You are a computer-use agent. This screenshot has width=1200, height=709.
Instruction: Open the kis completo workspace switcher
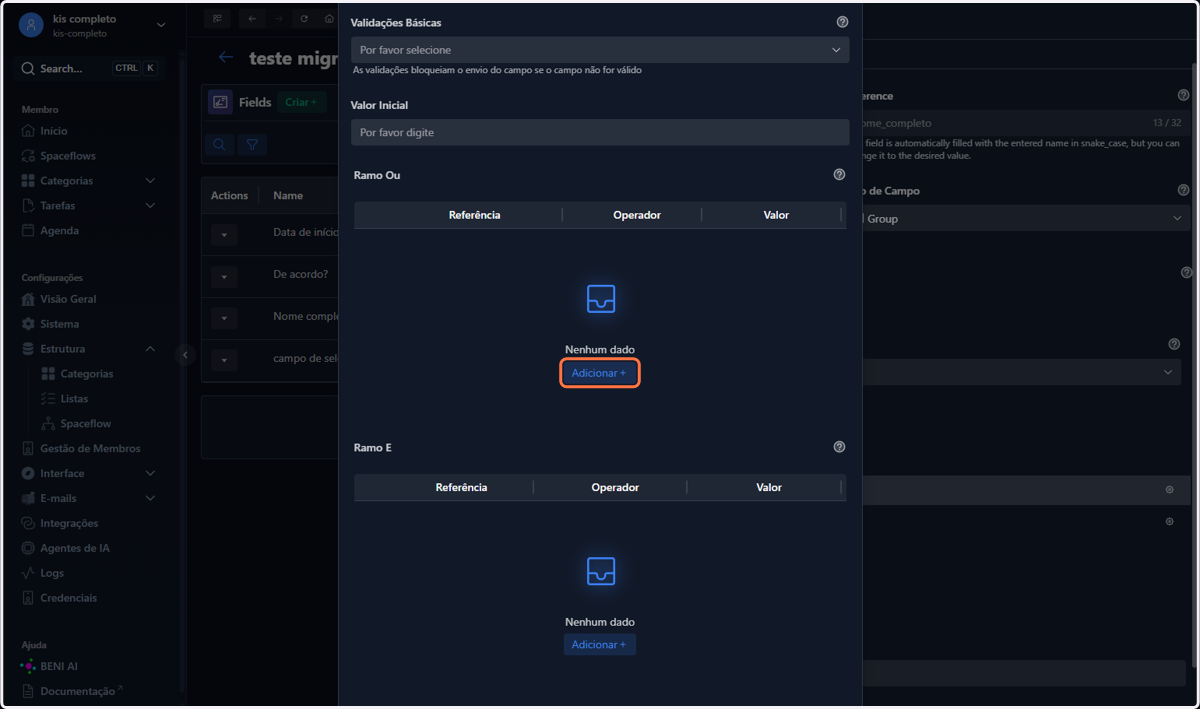click(93, 25)
